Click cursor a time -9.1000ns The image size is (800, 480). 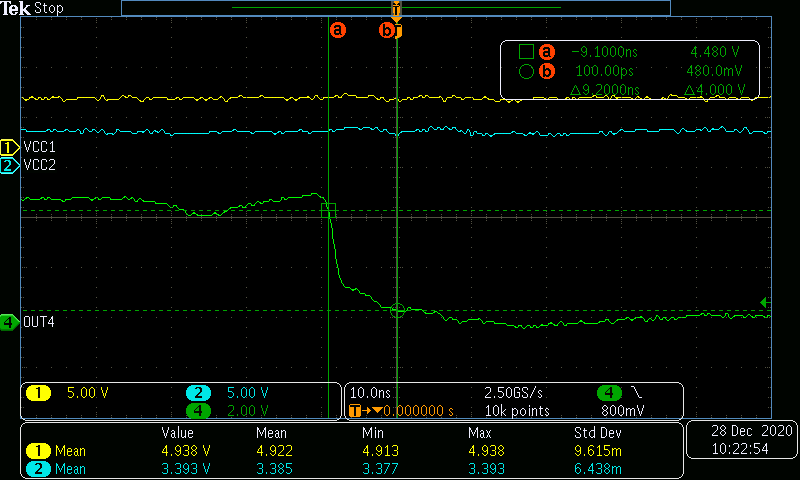pyautogui.click(x=605, y=52)
